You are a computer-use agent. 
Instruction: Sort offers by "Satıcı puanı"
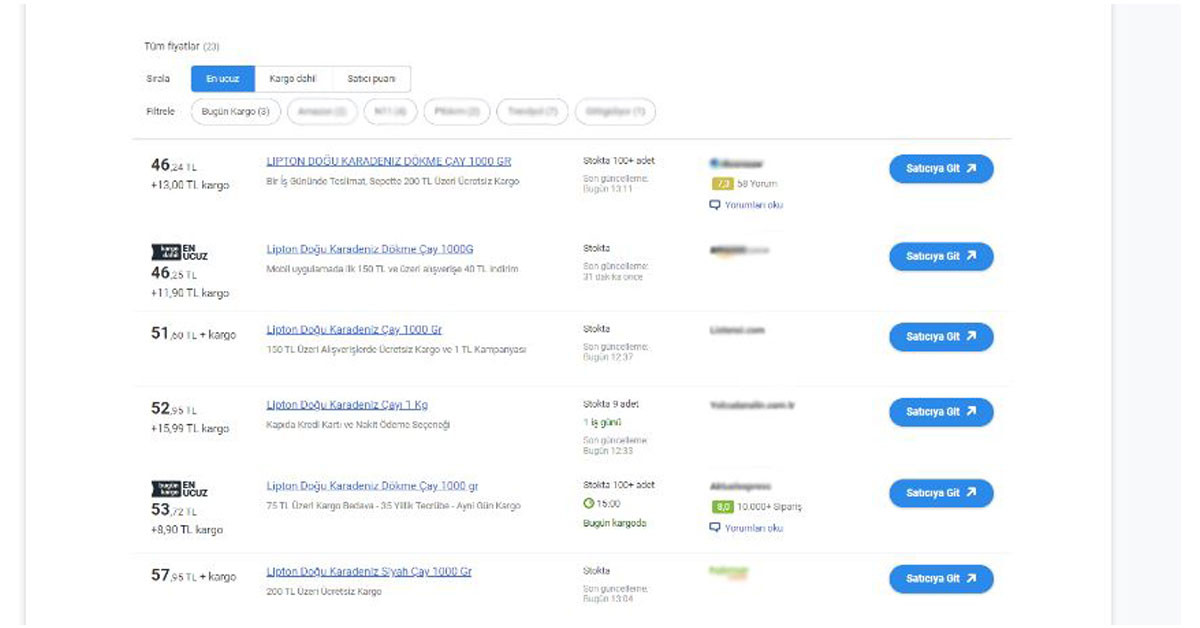coord(371,79)
